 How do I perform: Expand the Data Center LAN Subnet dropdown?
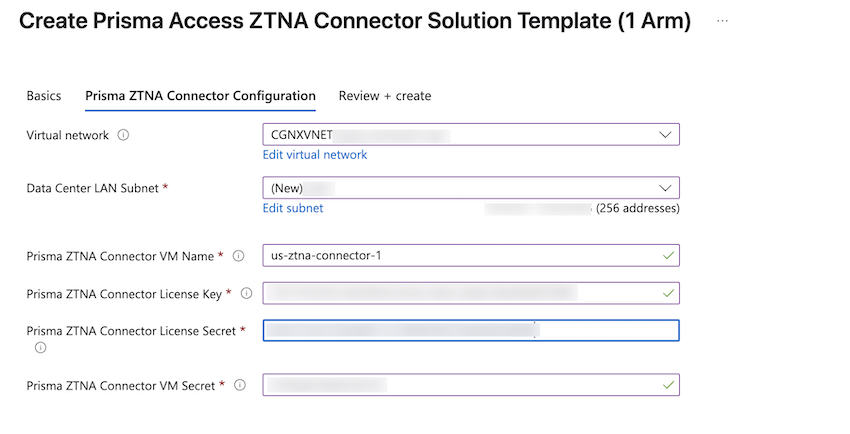click(x=666, y=187)
